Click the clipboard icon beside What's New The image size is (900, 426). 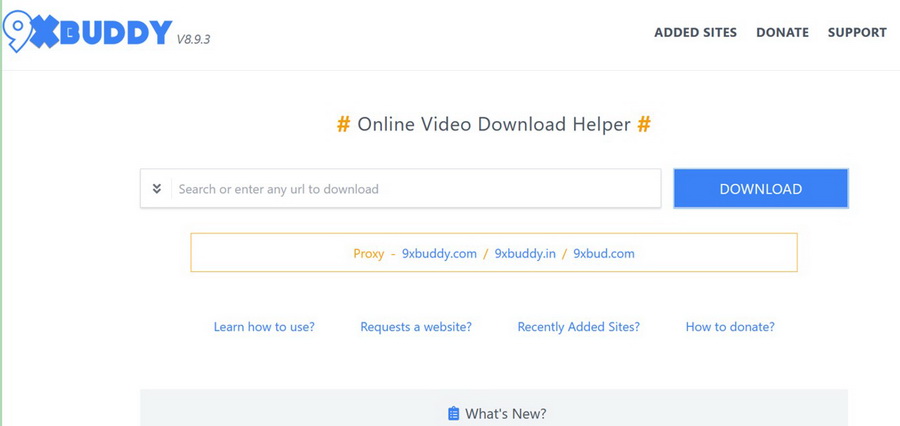click(453, 413)
